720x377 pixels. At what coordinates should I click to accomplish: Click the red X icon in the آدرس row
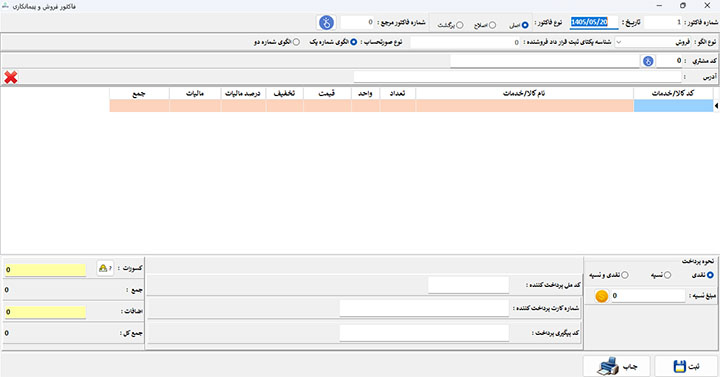coord(11,77)
